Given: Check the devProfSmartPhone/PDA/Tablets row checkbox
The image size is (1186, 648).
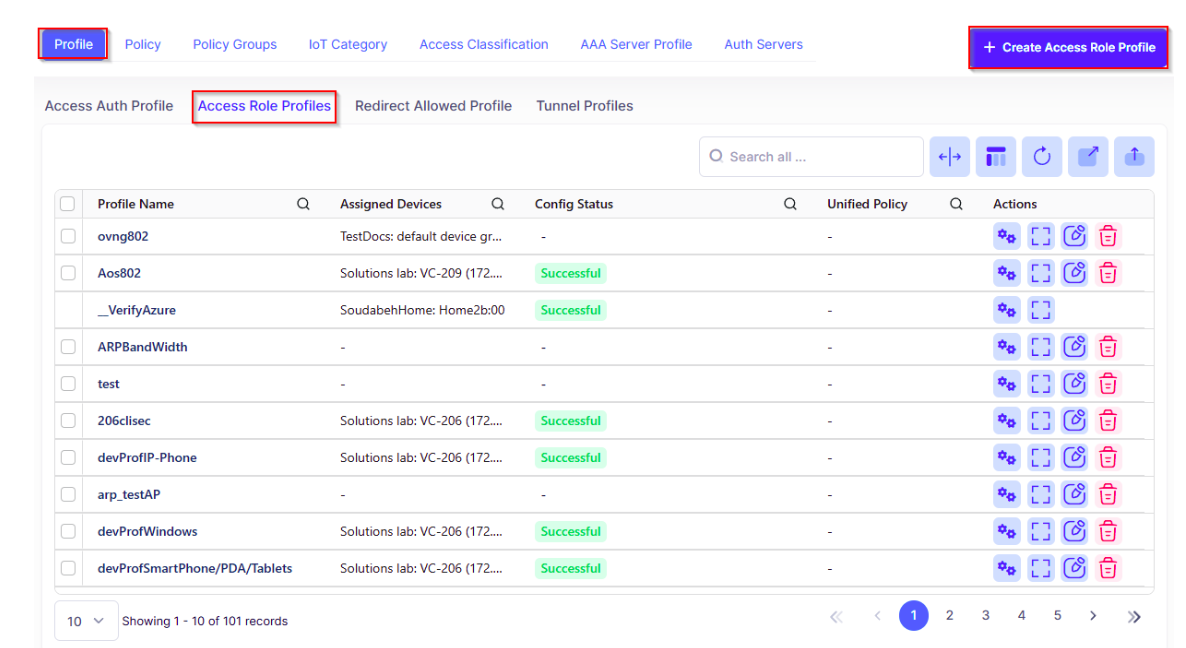Looking at the screenshot, I should 68,569.
